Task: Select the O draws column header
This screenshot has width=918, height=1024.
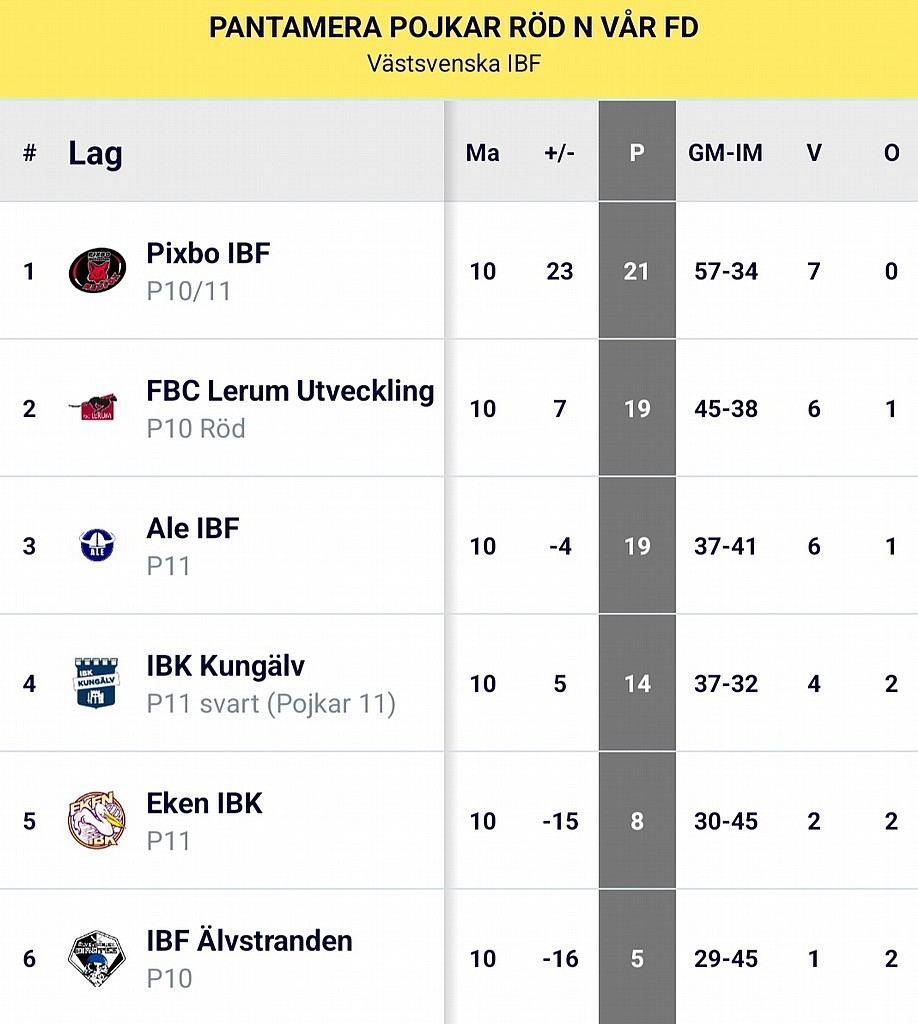Action: (x=891, y=153)
